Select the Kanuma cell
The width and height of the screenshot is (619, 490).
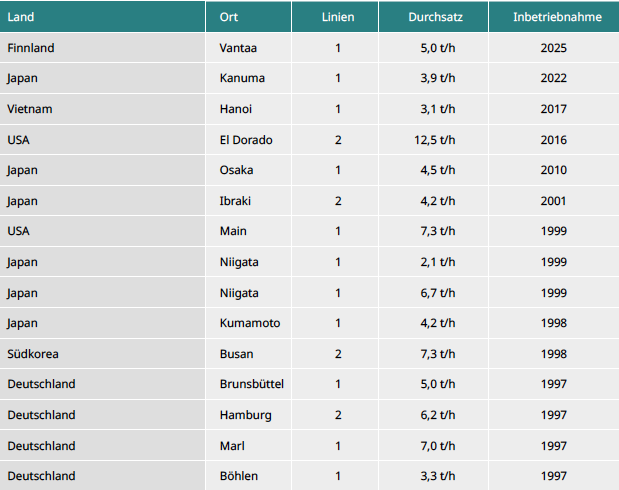coord(241,78)
